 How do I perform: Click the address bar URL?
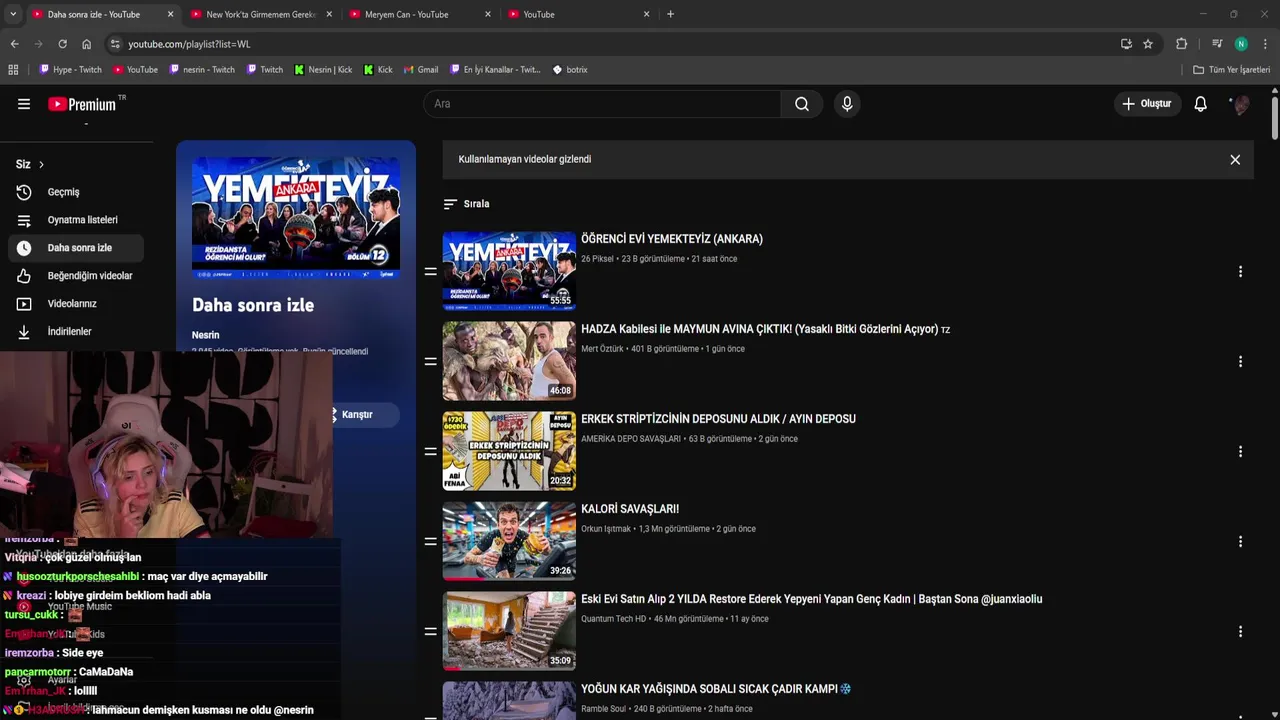click(189, 44)
